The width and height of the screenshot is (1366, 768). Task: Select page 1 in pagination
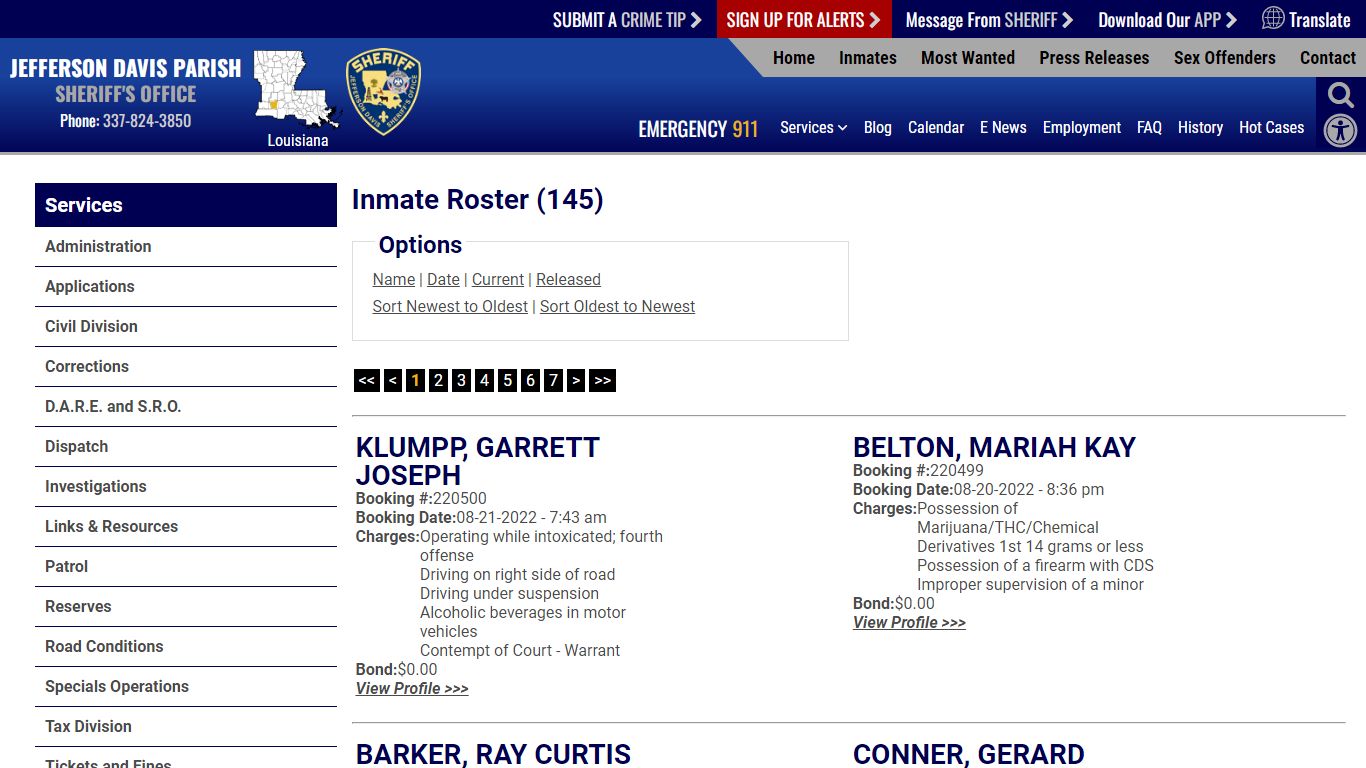coord(415,380)
